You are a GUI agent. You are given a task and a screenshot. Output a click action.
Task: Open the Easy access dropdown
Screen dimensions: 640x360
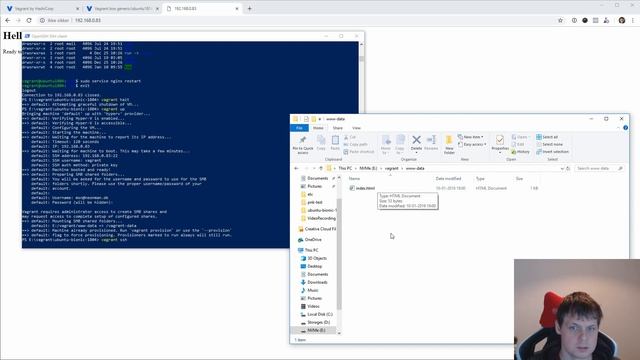472,144
